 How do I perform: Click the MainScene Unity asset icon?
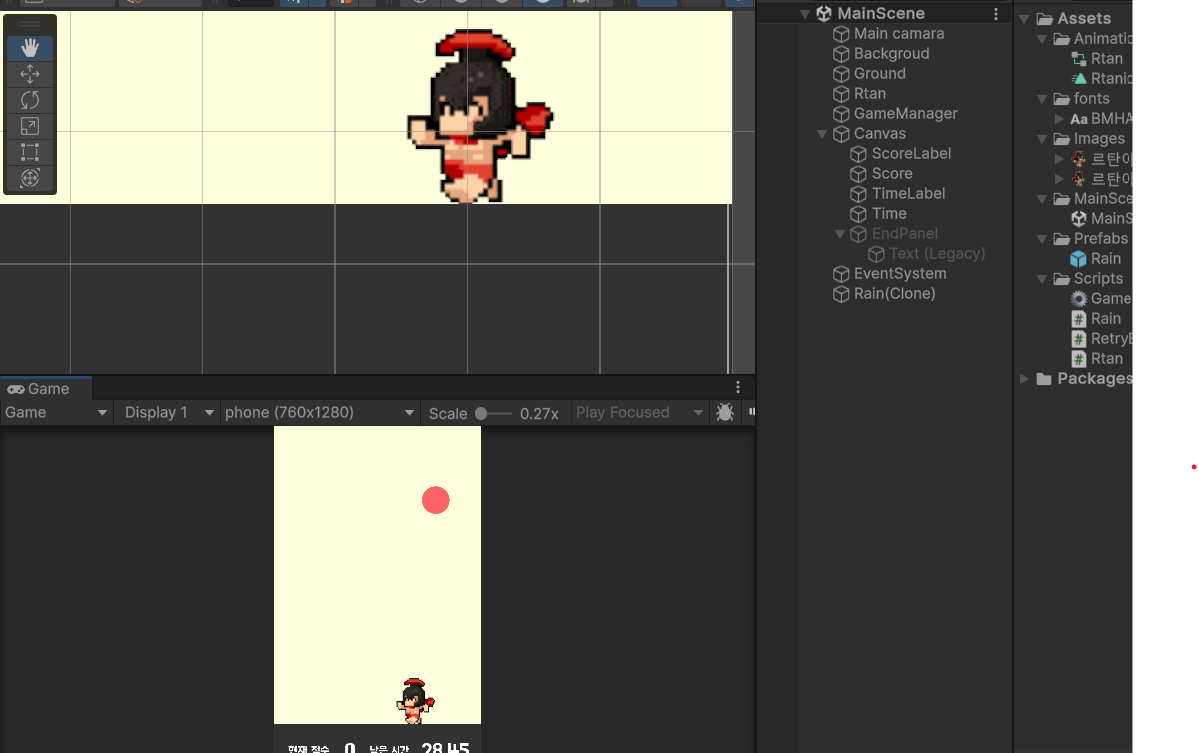tap(1079, 218)
